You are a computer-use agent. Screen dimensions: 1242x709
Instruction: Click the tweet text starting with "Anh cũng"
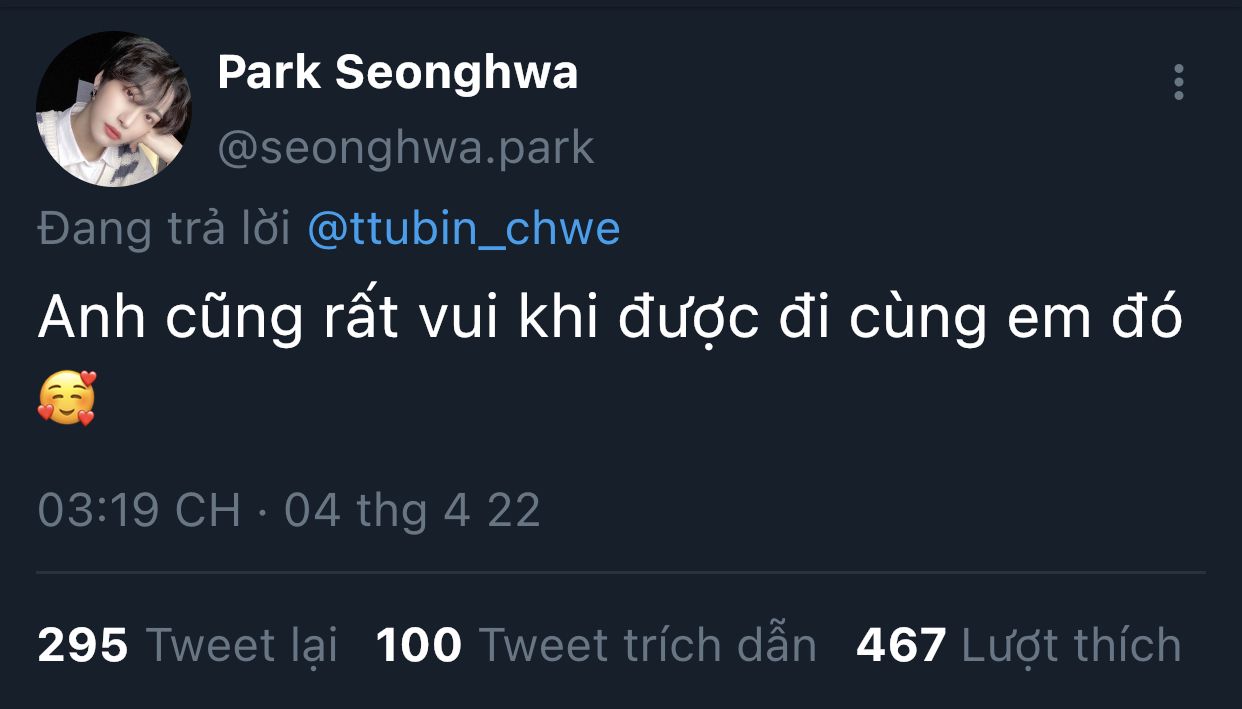click(610, 318)
